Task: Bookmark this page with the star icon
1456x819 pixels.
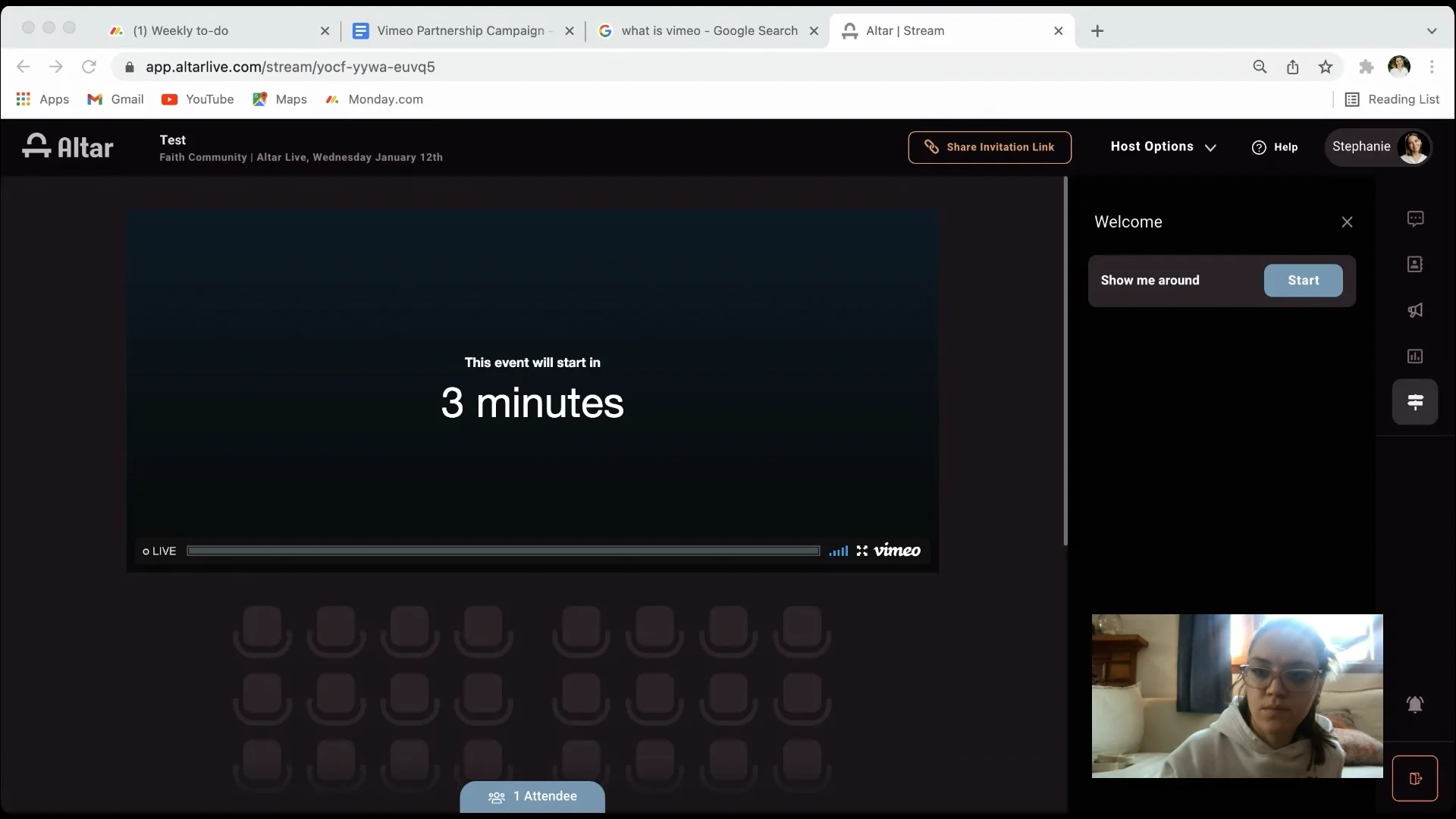Action: point(1326,67)
